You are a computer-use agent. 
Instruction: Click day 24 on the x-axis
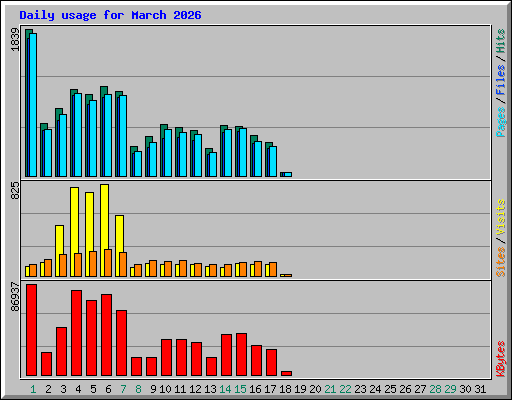pos(375,389)
